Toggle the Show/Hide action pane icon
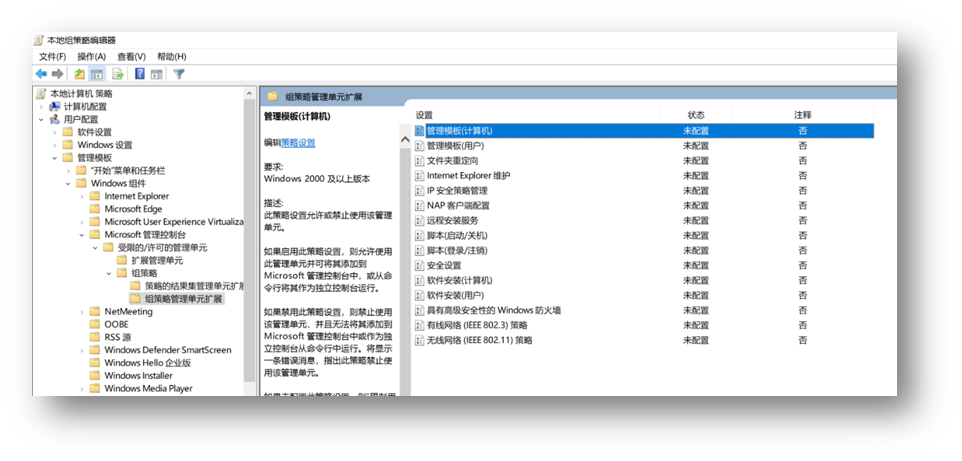The width and height of the screenshot is (962, 461). [x=156, y=74]
